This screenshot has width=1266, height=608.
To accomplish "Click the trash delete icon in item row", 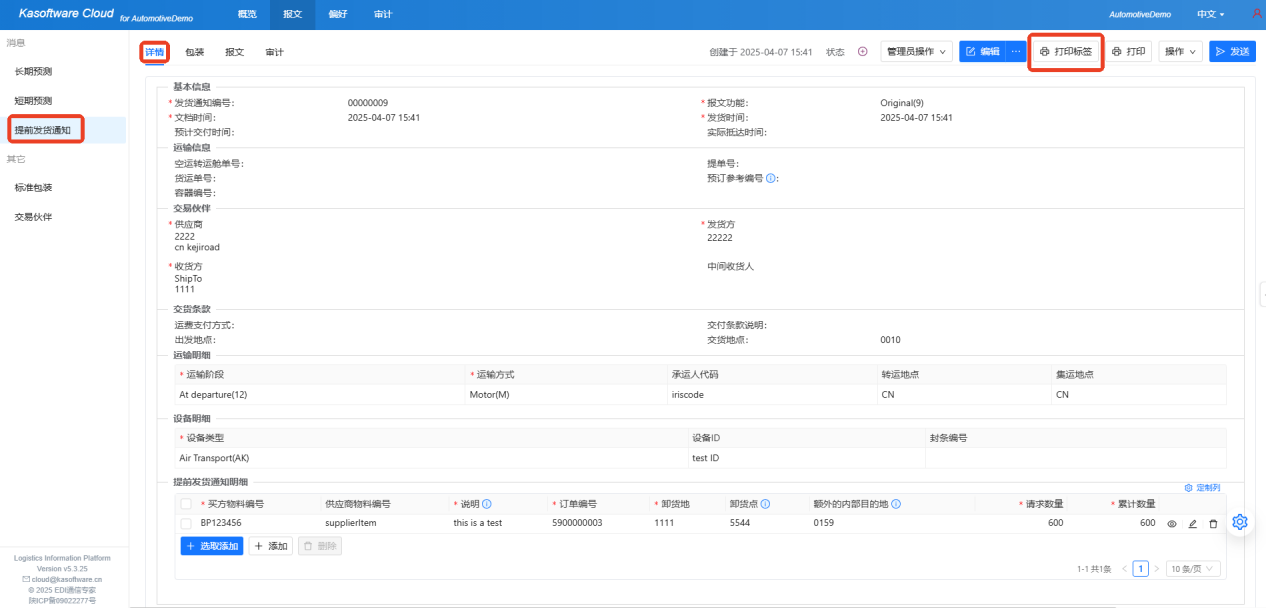I will pos(1213,523).
